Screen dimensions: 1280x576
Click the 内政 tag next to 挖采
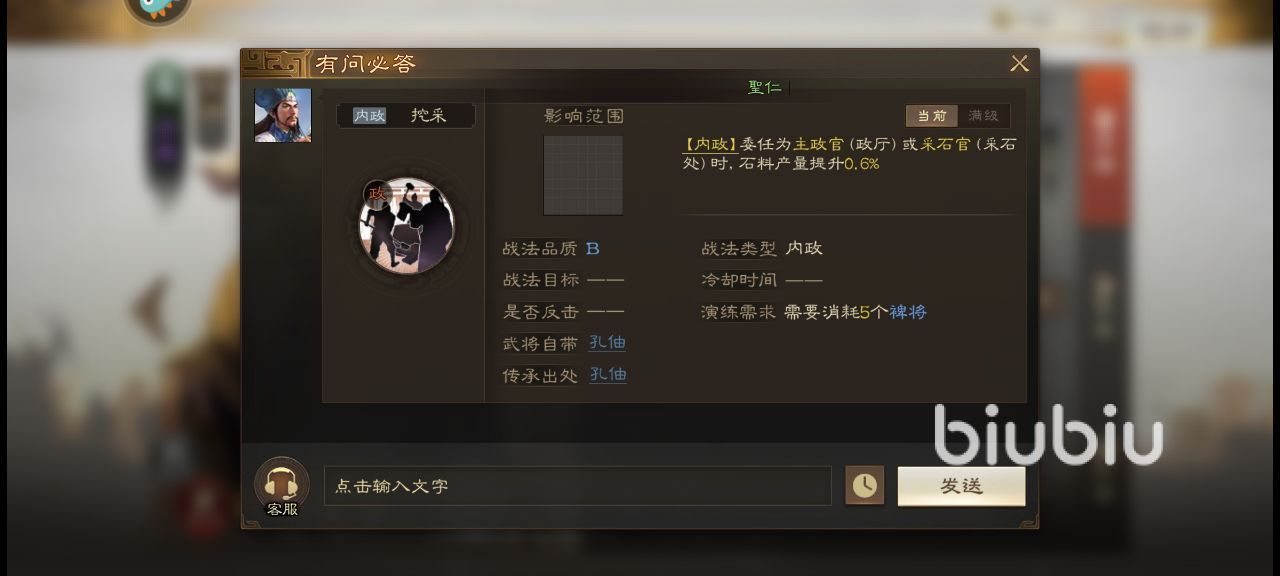tap(369, 115)
